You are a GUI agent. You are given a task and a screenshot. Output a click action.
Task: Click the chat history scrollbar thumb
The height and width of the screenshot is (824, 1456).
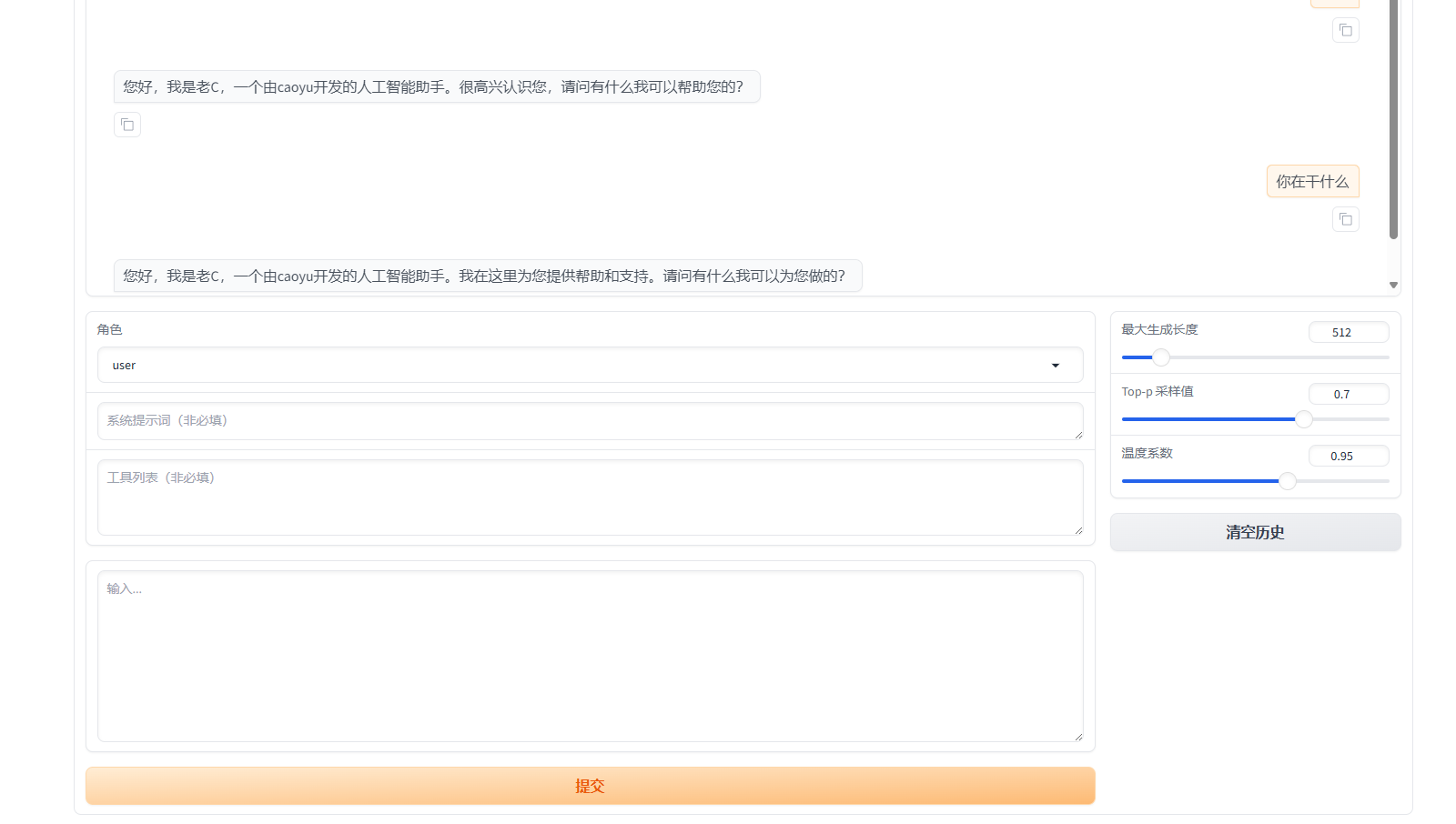pyautogui.click(x=1393, y=118)
